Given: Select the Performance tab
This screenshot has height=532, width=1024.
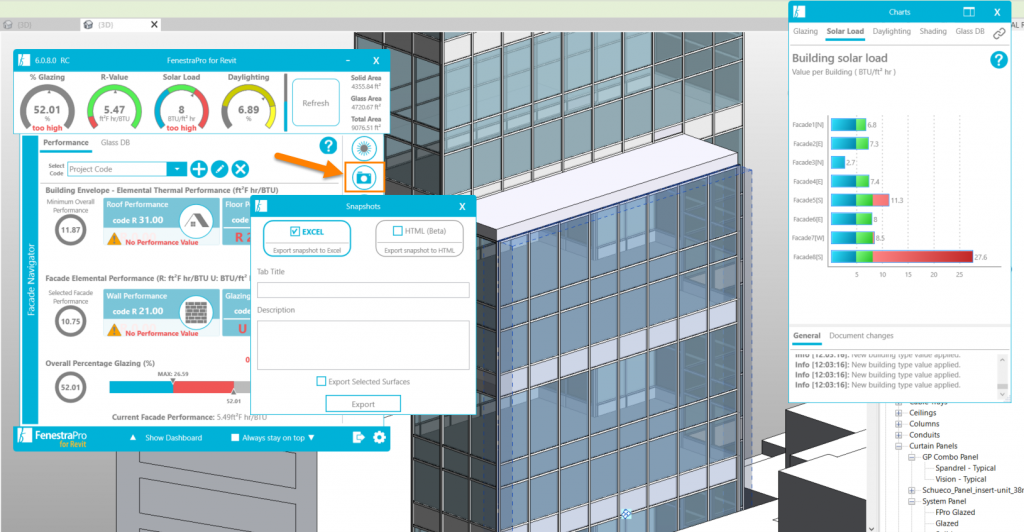Looking at the screenshot, I should pos(65,142).
